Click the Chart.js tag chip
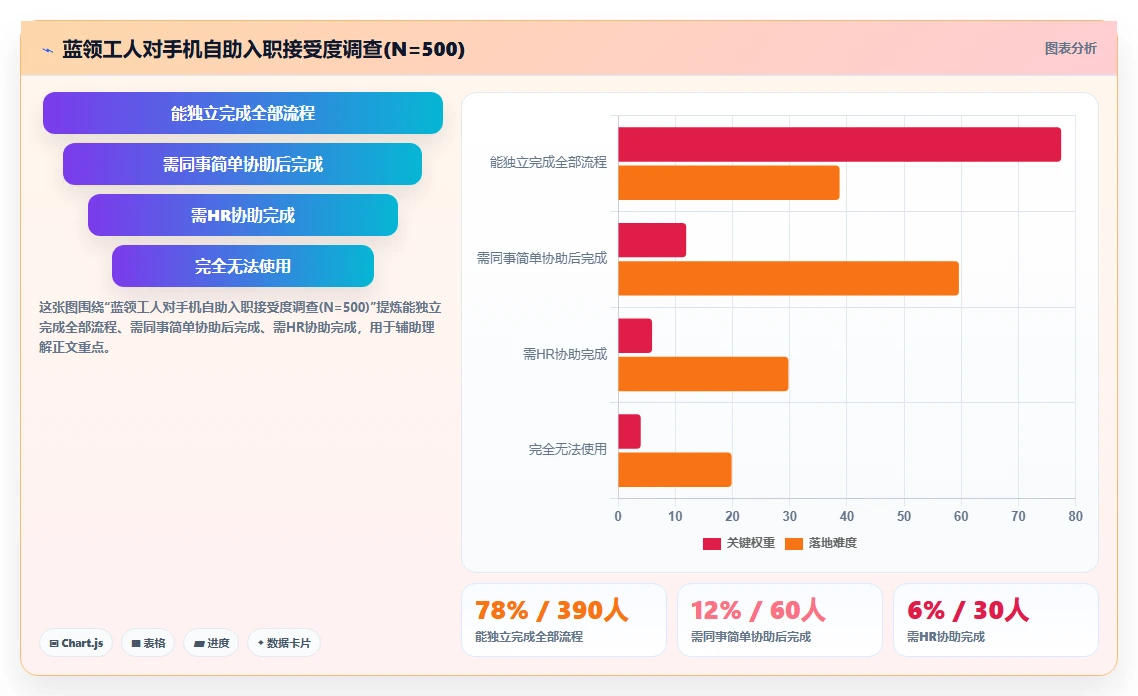 [76, 643]
